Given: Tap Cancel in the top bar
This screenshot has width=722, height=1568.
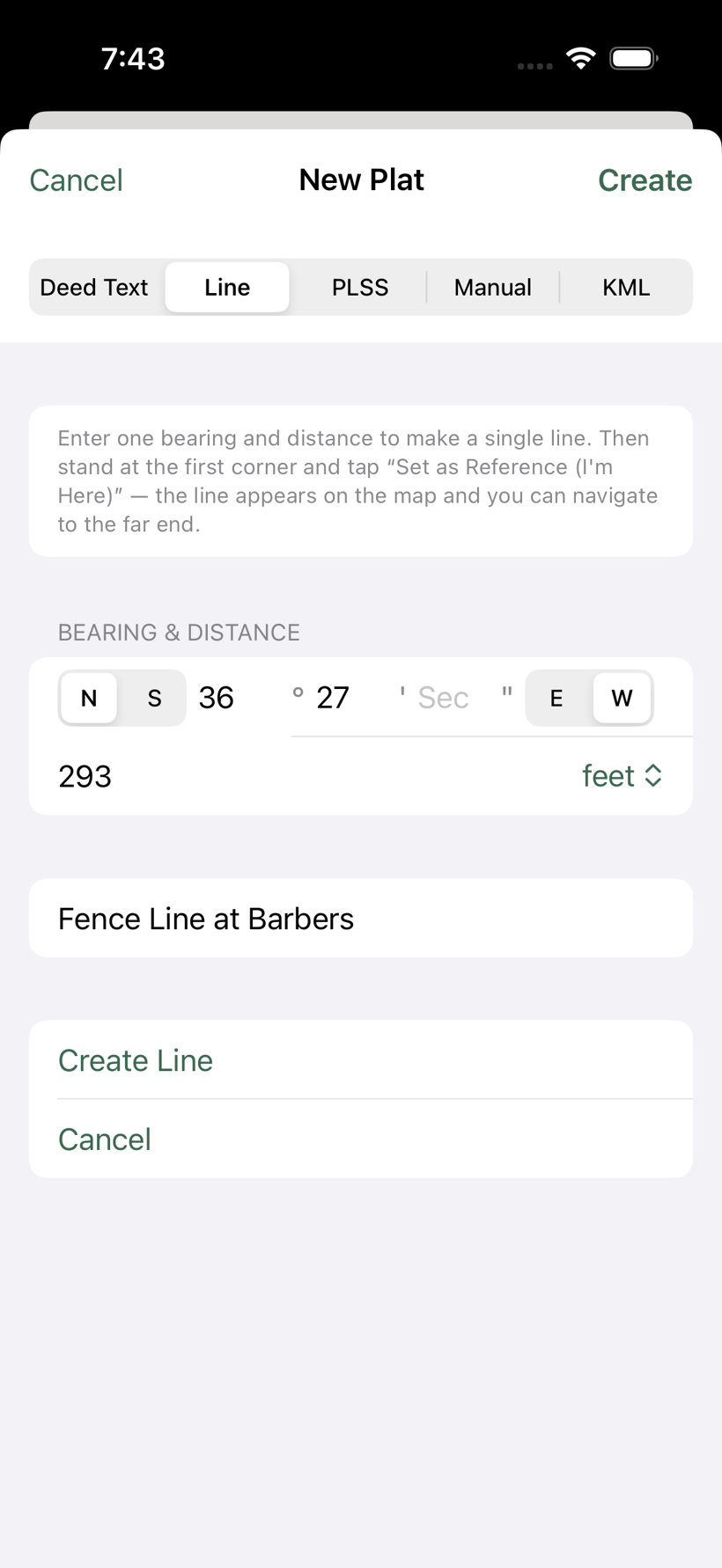Looking at the screenshot, I should (76, 180).
